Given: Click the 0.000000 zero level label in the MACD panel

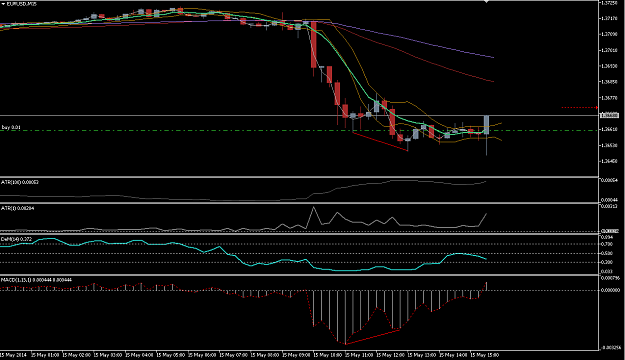Looking at the screenshot, I should coord(610,290).
